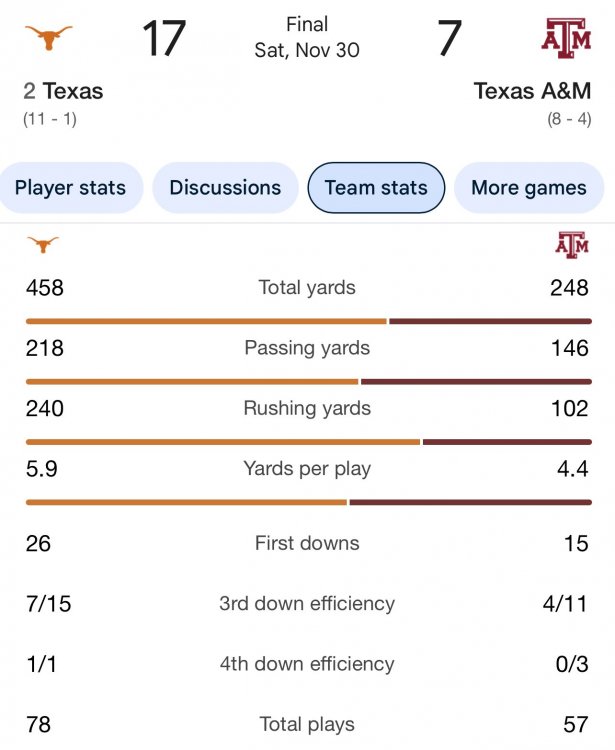The image size is (615, 750).
Task: Click the small Texas A&M logo above stats
Action: 572,244
